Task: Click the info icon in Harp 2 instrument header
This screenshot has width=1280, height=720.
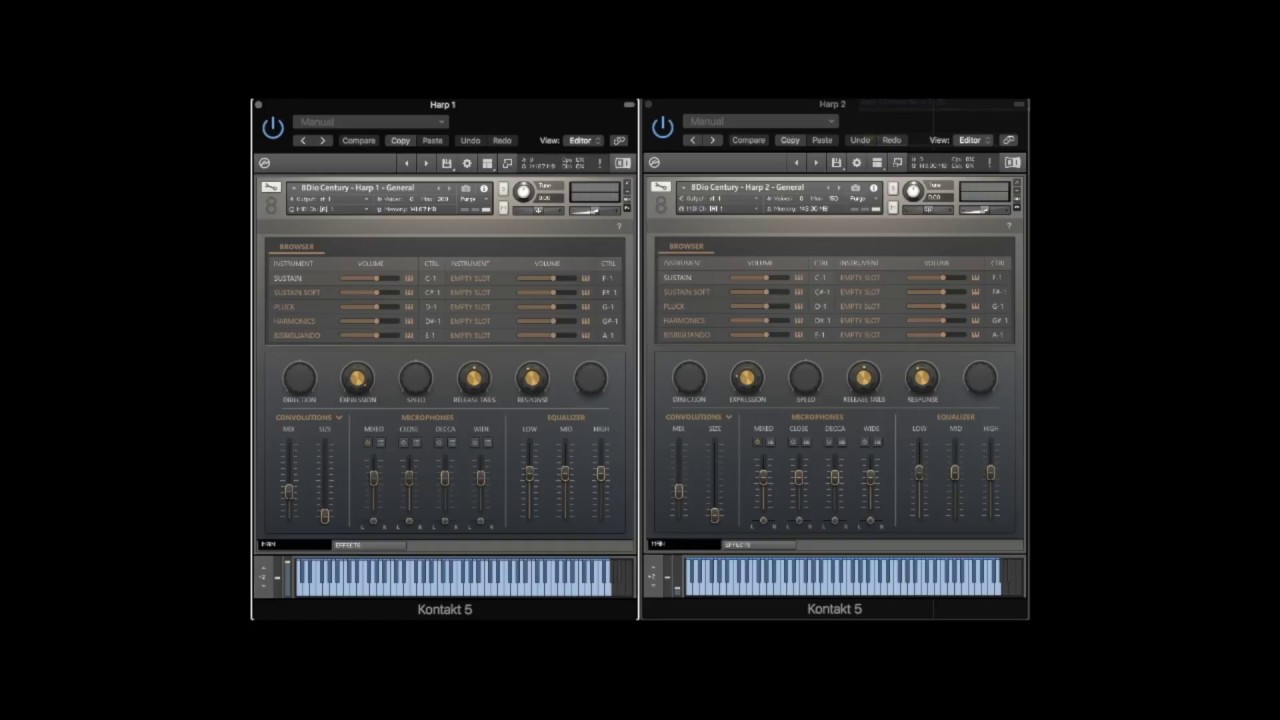Action: [874, 188]
